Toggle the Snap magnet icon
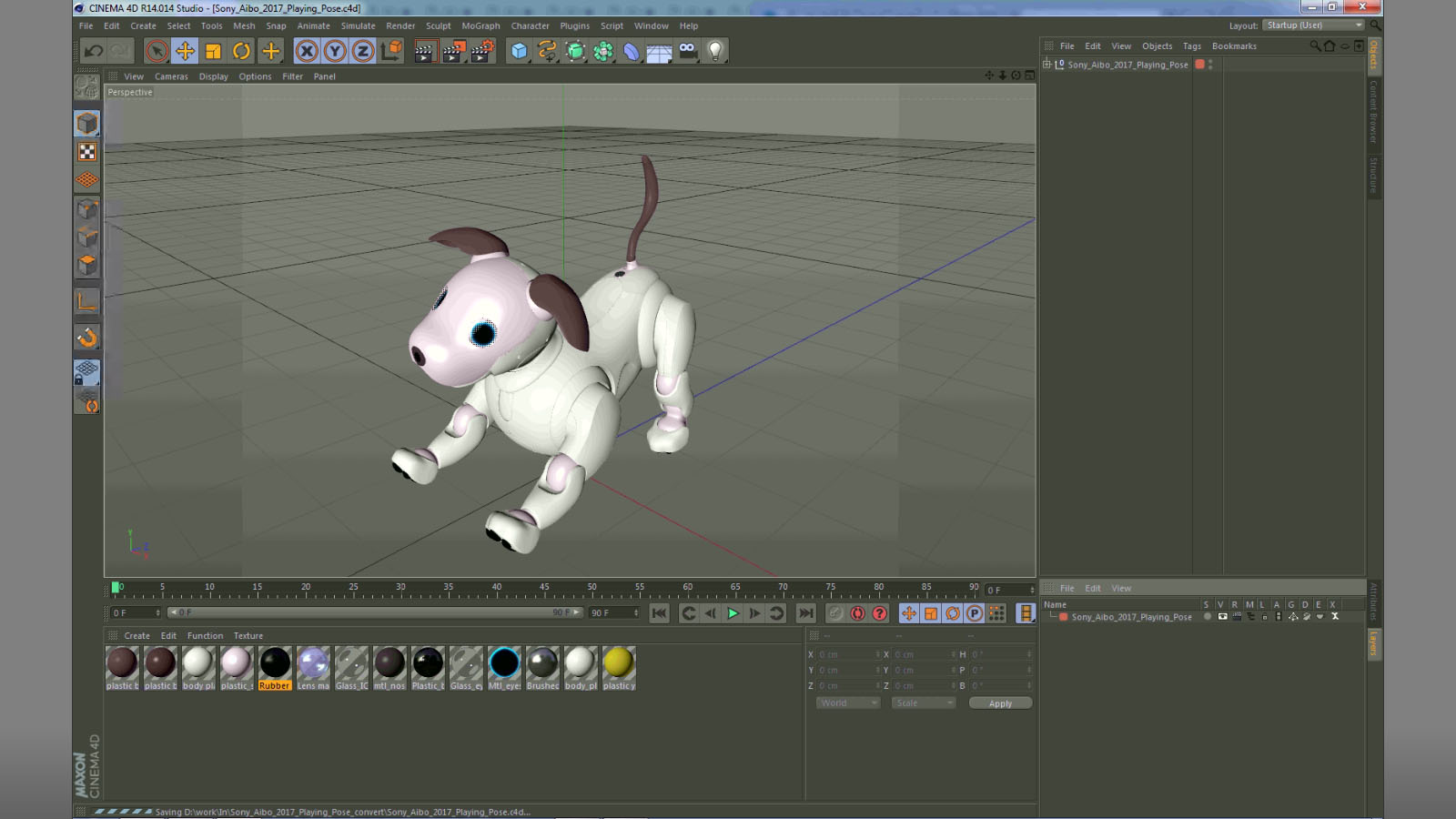Image resolution: width=1456 pixels, height=819 pixels. click(87, 338)
